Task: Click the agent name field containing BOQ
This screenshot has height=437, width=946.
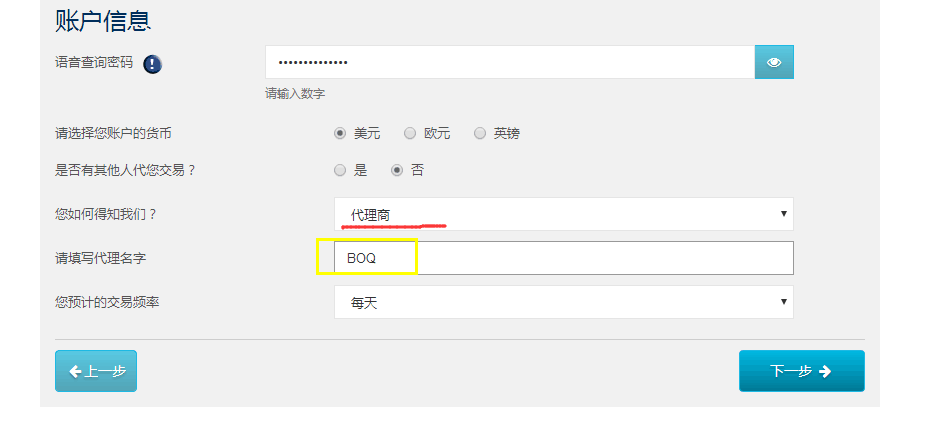Action: coord(563,258)
